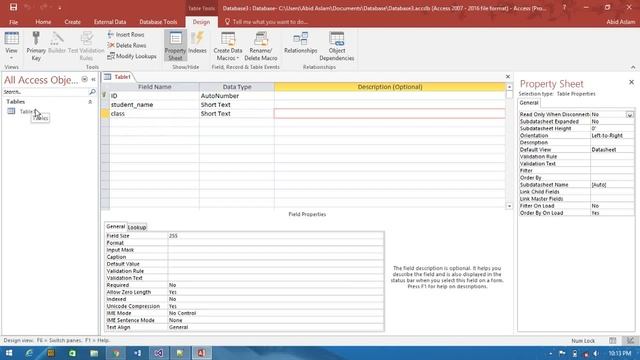Click the Filter On Load value
This screenshot has height=360, width=640.
point(612,206)
